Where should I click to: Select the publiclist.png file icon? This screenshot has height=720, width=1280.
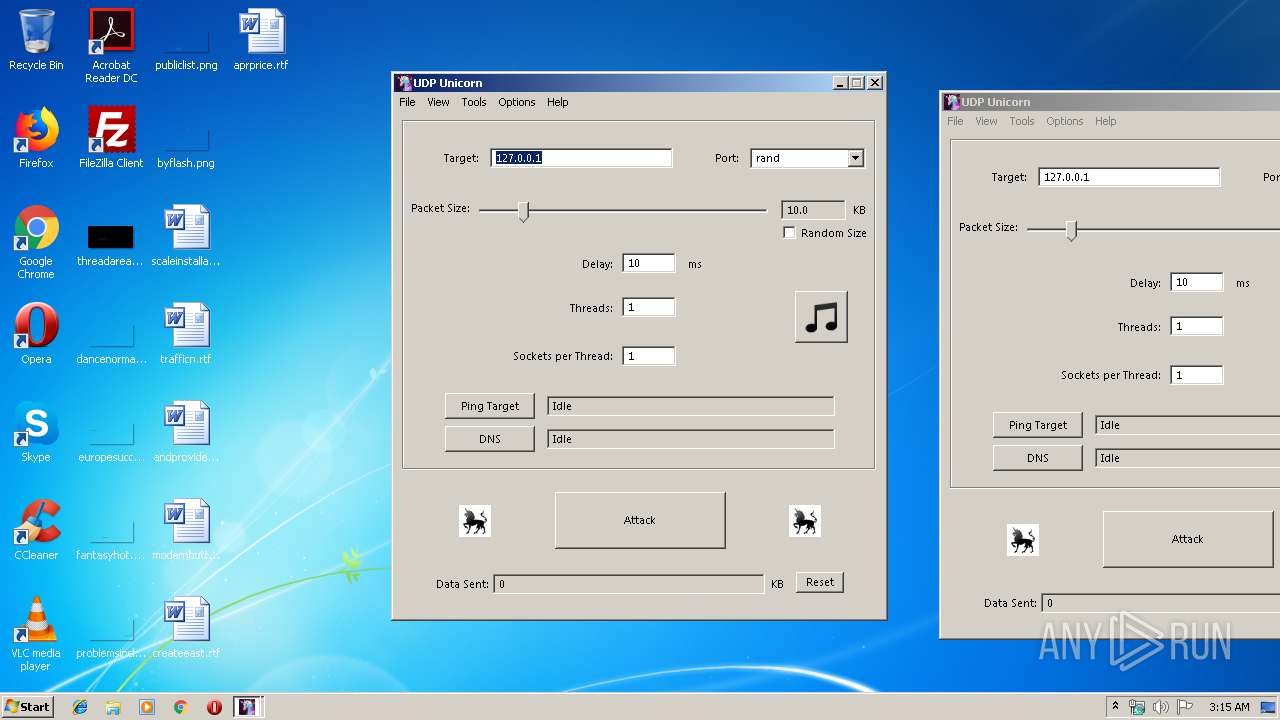(186, 41)
